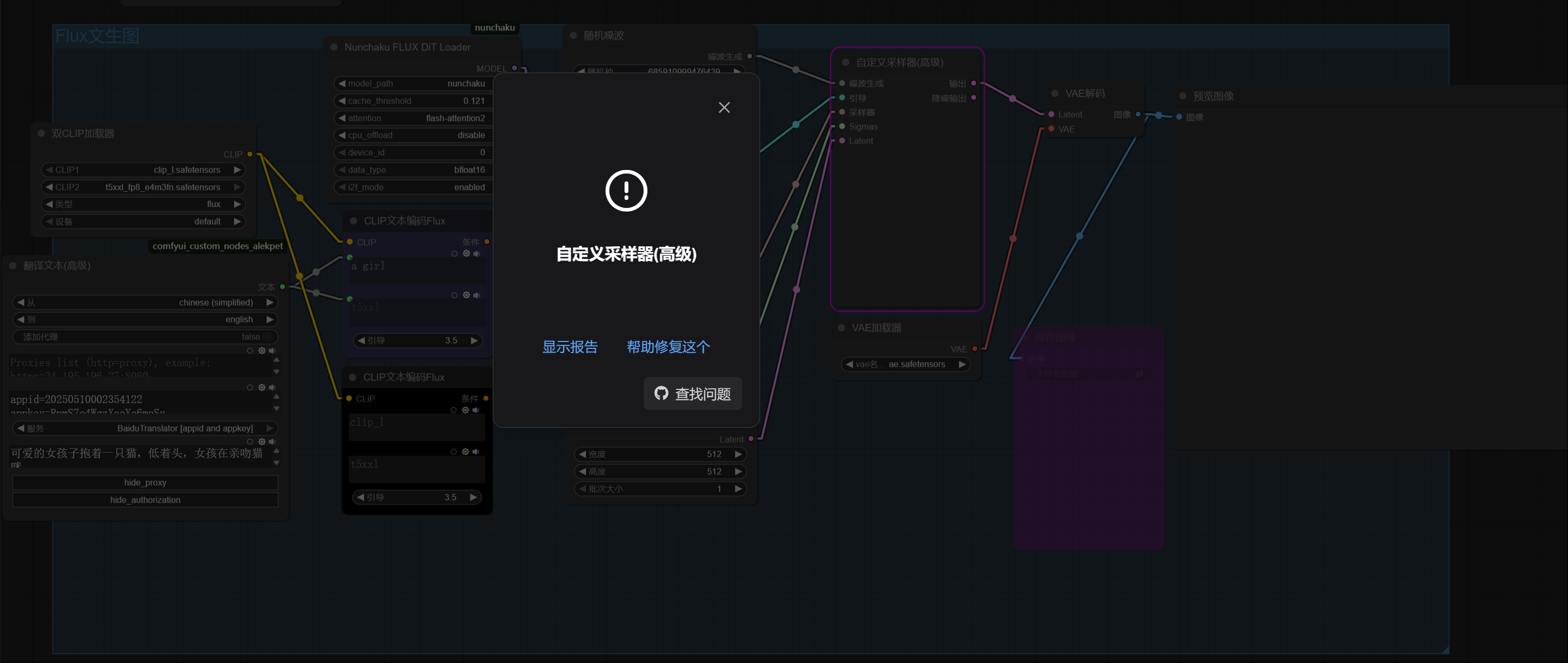This screenshot has height=663, width=1568.
Task: Click the right arrow on CLIP1 selector
Action: point(237,170)
